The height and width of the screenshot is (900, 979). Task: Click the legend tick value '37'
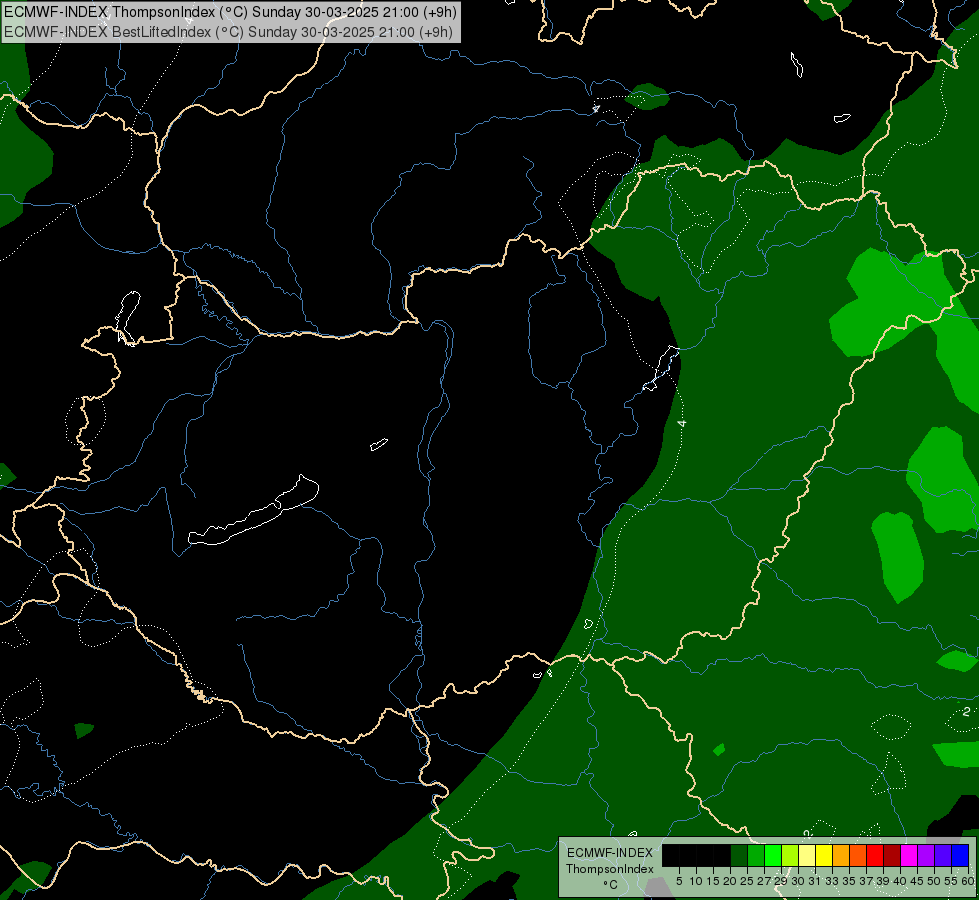(x=866, y=881)
